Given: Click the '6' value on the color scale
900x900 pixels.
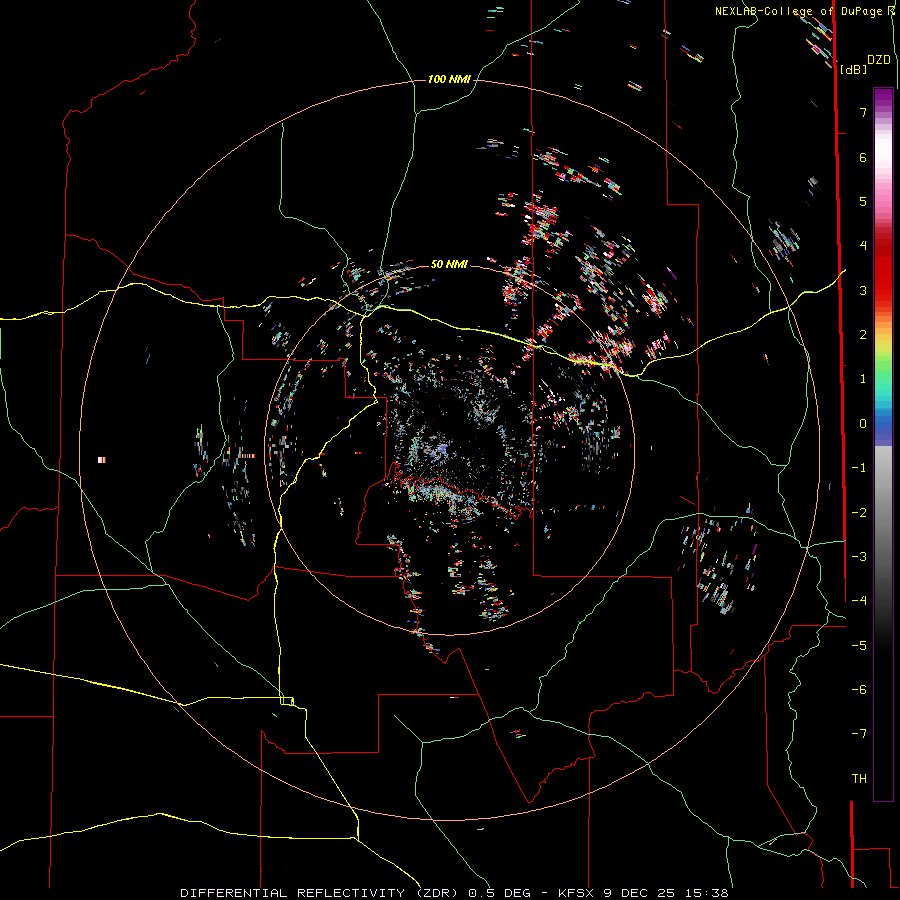Looking at the screenshot, I should pyautogui.click(x=863, y=157).
